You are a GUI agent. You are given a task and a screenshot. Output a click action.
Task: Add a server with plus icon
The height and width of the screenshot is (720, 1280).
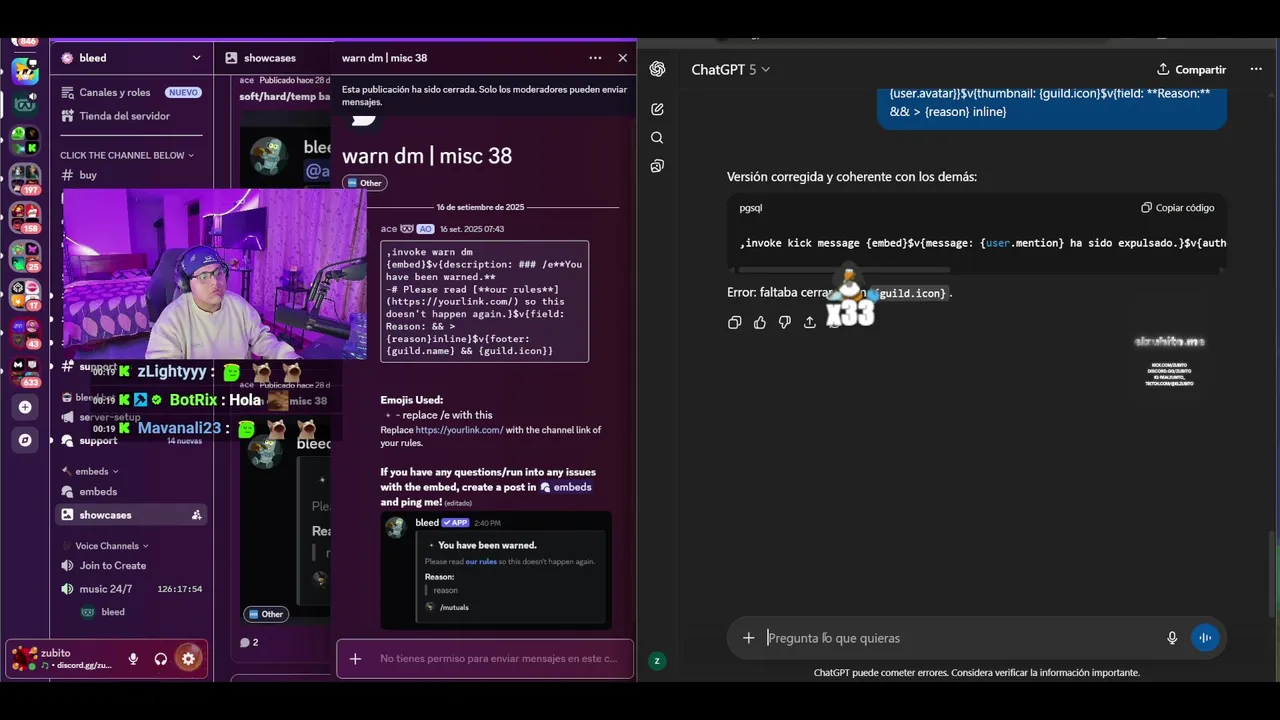click(25, 407)
